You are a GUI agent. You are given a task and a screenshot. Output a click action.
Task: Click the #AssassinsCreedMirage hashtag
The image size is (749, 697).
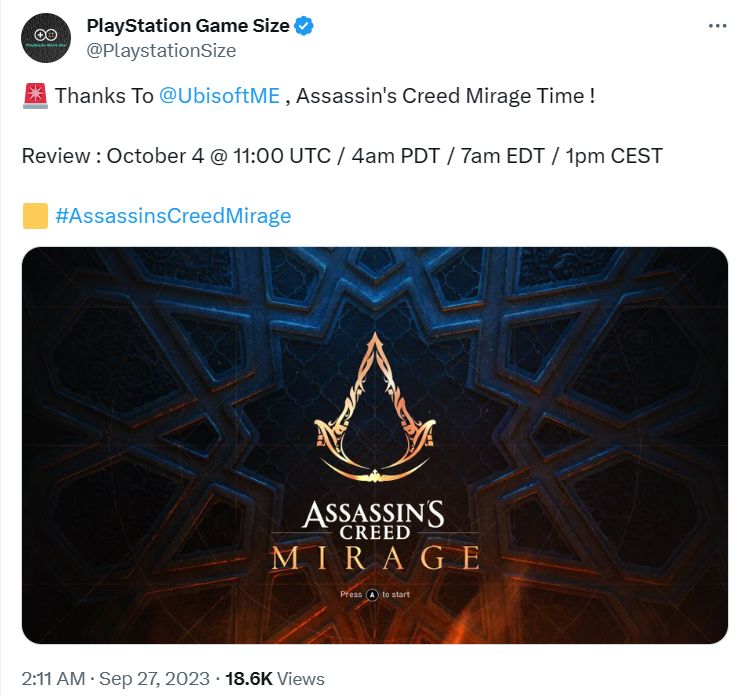pos(173,216)
